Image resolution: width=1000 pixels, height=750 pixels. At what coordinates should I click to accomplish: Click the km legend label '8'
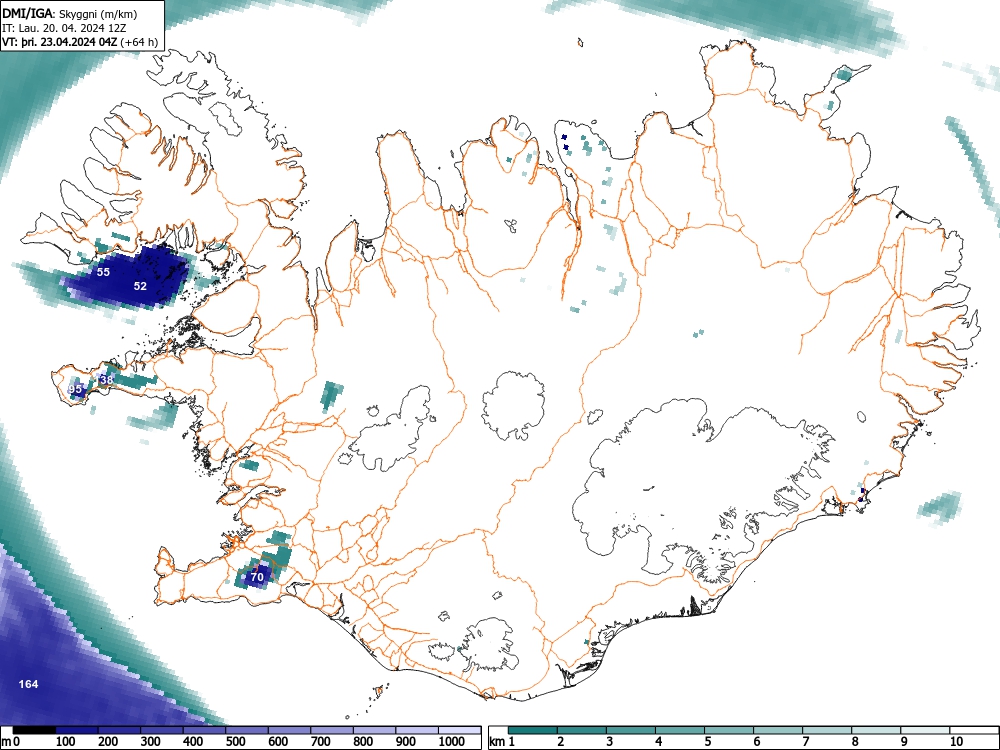(855, 742)
